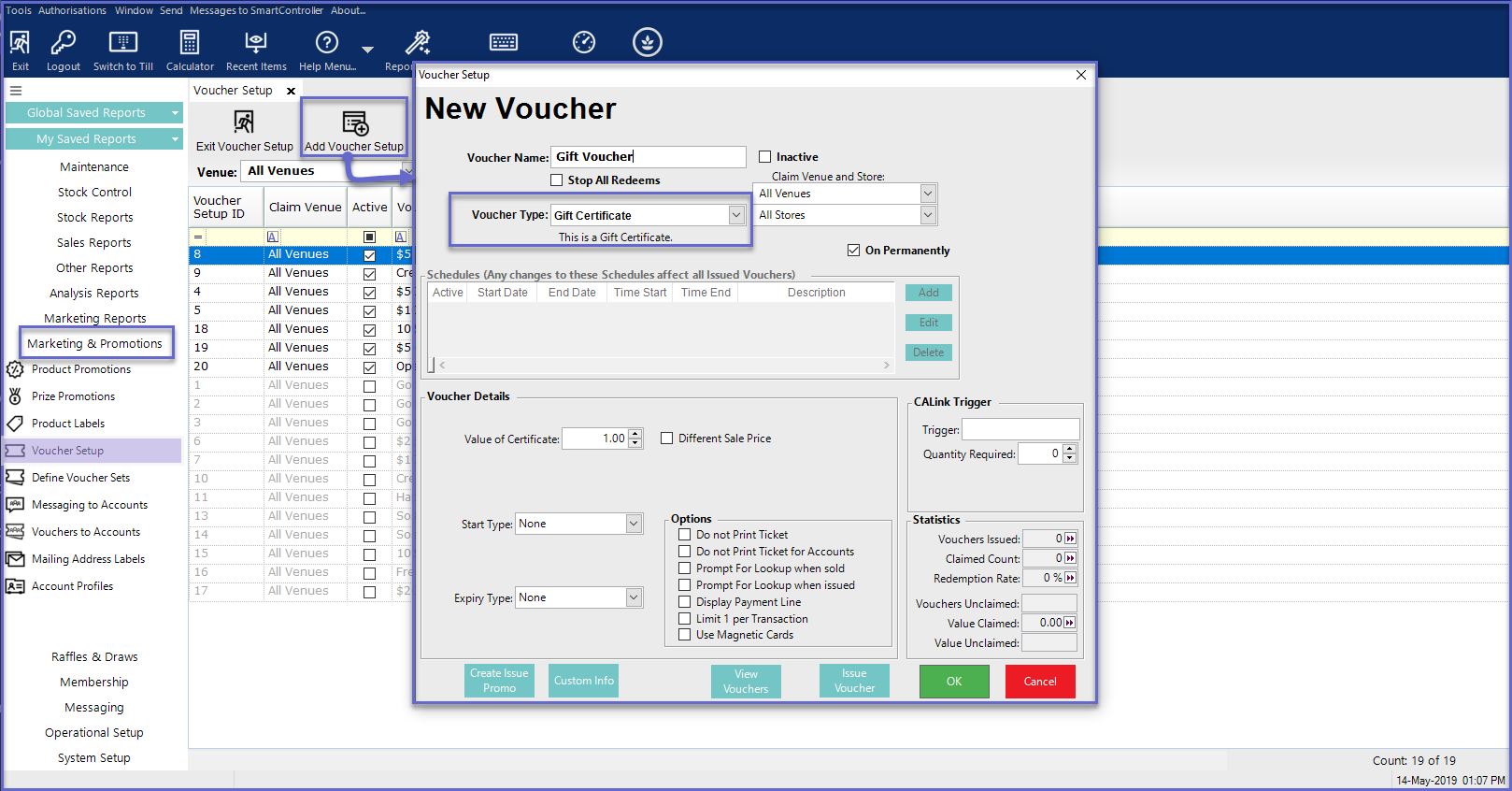Image resolution: width=1512 pixels, height=791 pixels.
Task: Click the Exit Voucher Setup icon
Action: coord(244,124)
